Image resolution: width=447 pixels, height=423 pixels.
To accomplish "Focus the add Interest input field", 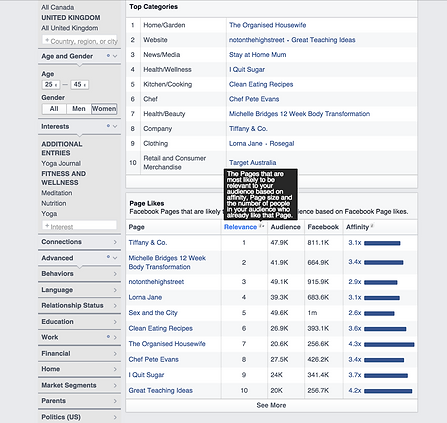I will point(79,226).
